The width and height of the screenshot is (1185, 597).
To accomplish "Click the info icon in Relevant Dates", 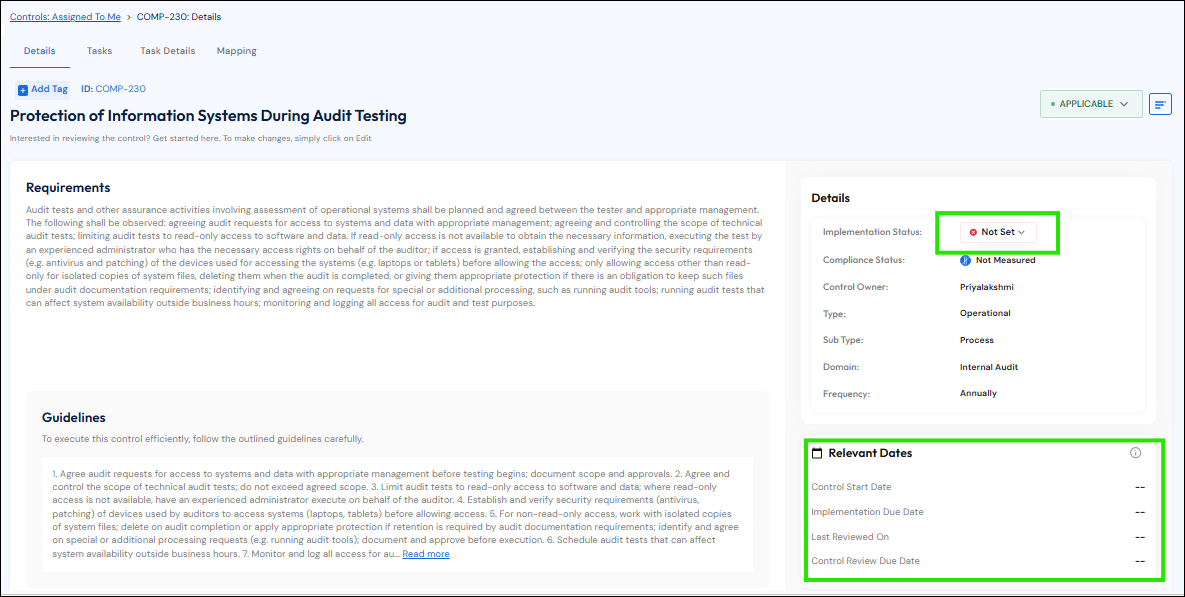I will click(x=1135, y=453).
